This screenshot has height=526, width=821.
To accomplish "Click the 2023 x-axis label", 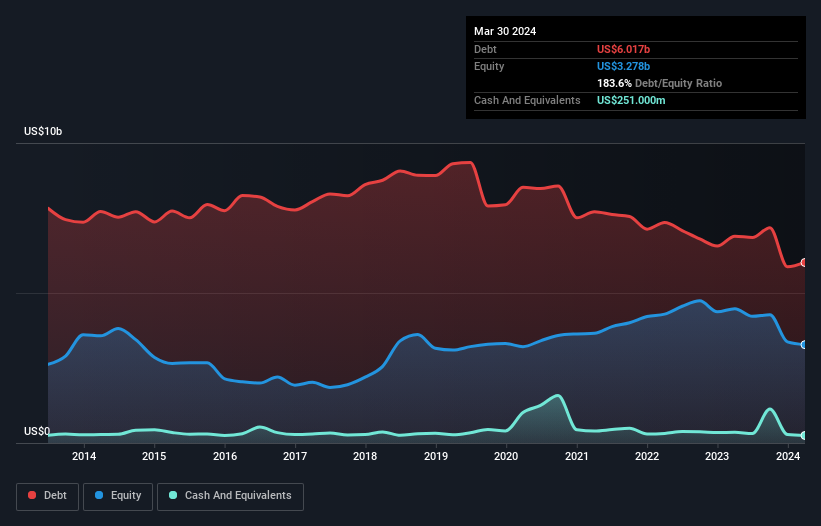I will [x=717, y=456].
